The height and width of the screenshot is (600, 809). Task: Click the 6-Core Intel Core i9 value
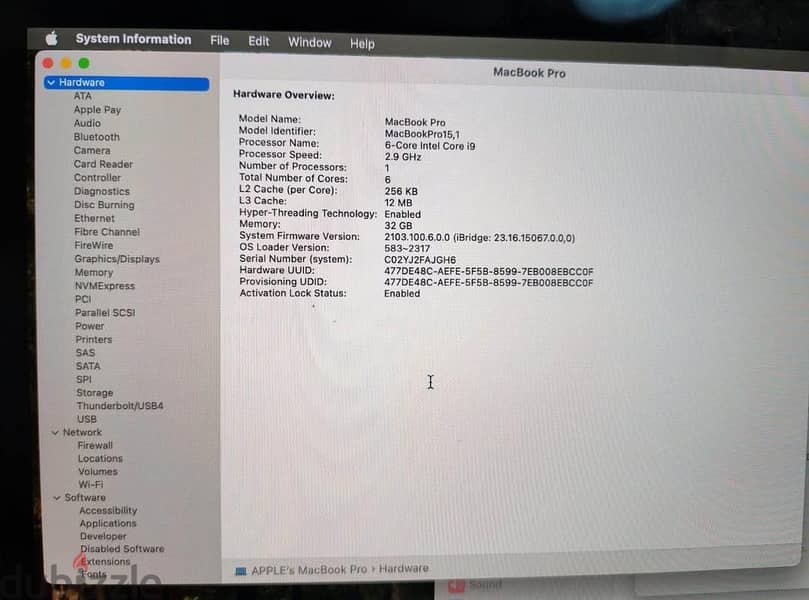tap(430, 146)
